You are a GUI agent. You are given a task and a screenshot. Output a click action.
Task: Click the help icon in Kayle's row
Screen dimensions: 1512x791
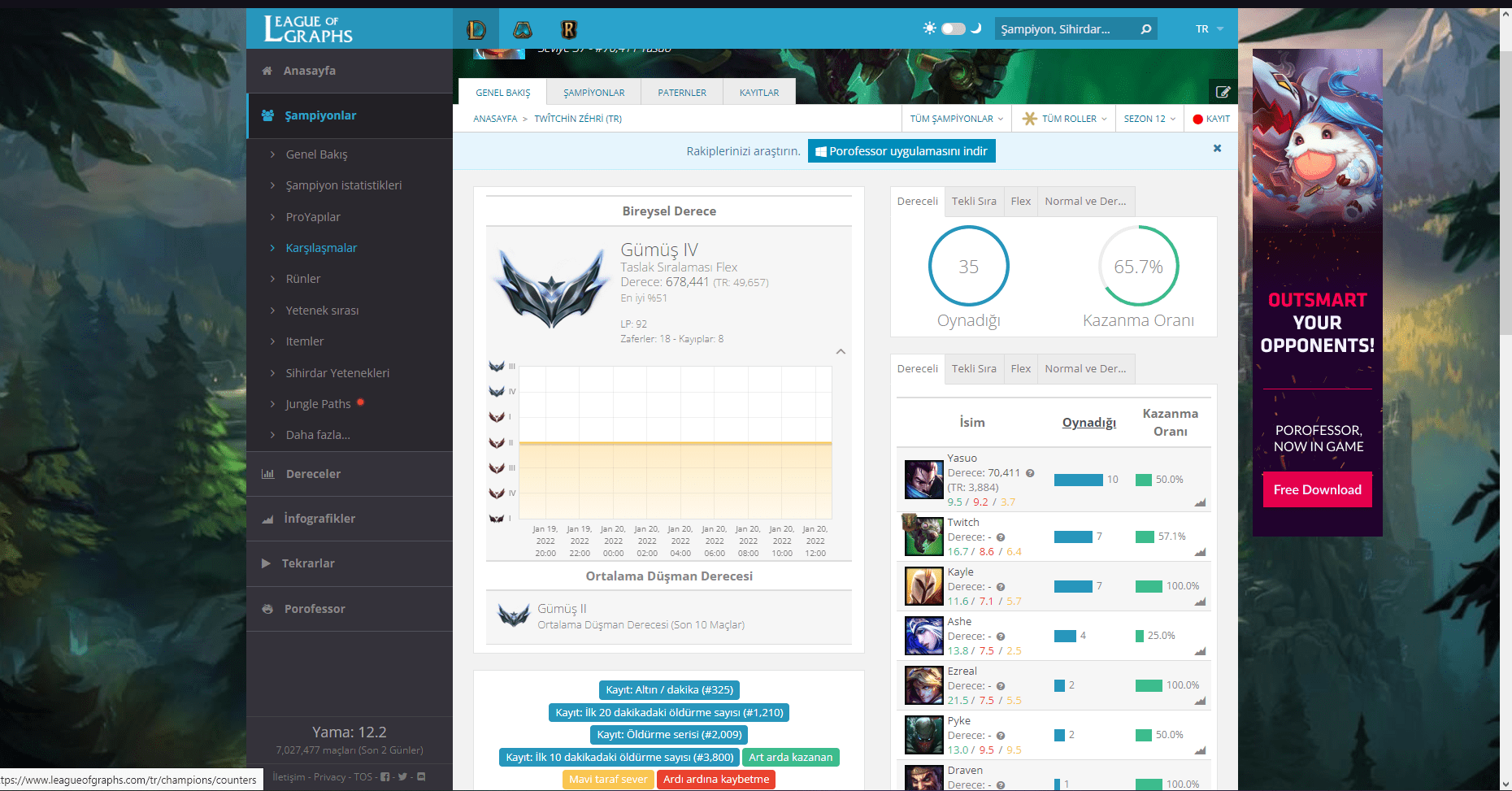click(1001, 587)
